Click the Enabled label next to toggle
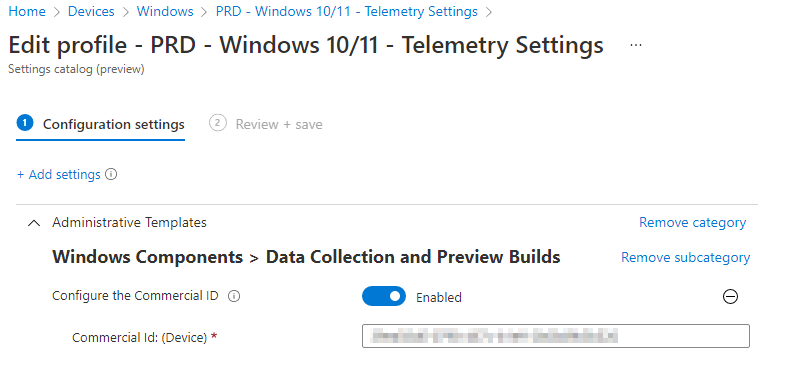This screenshot has width=807, height=370. (x=438, y=297)
